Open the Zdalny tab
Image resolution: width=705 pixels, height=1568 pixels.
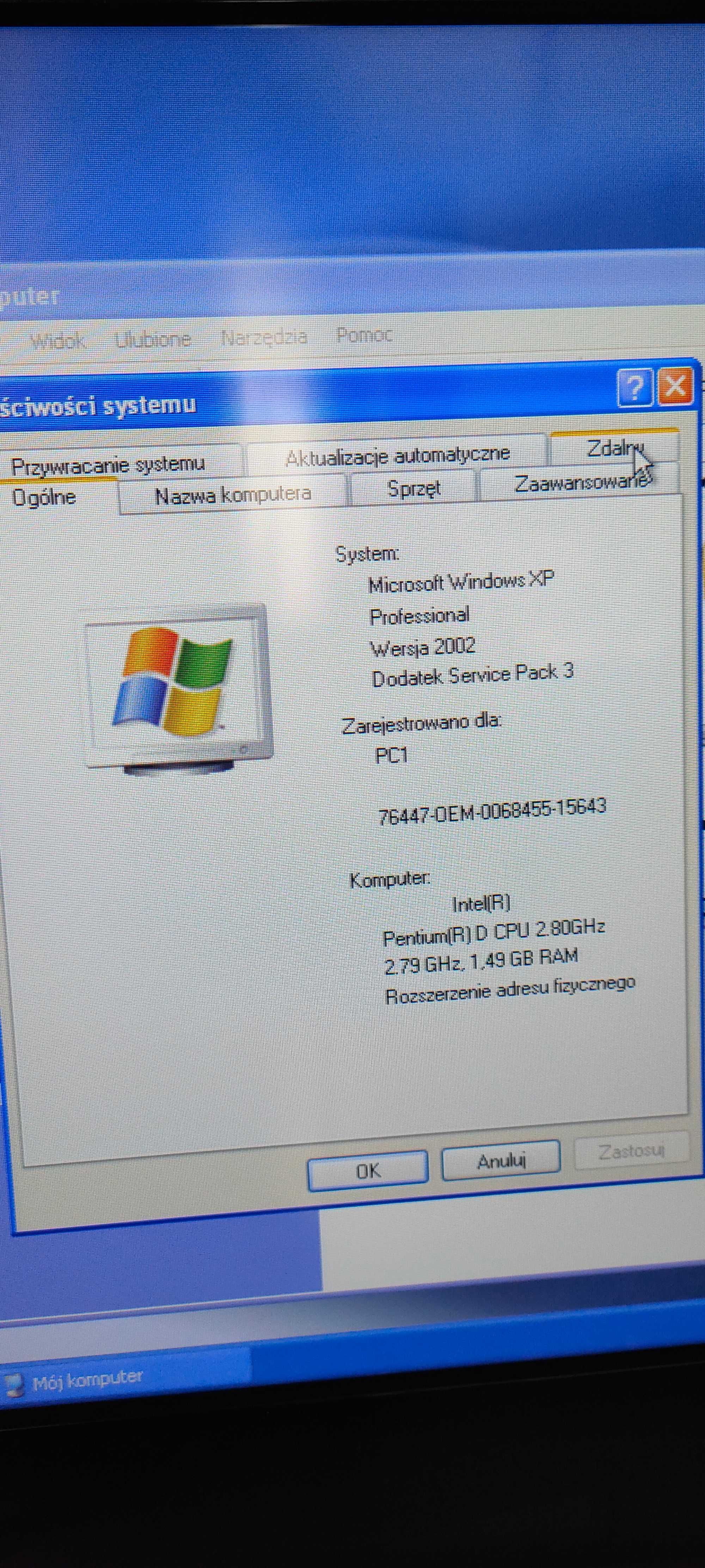click(614, 449)
